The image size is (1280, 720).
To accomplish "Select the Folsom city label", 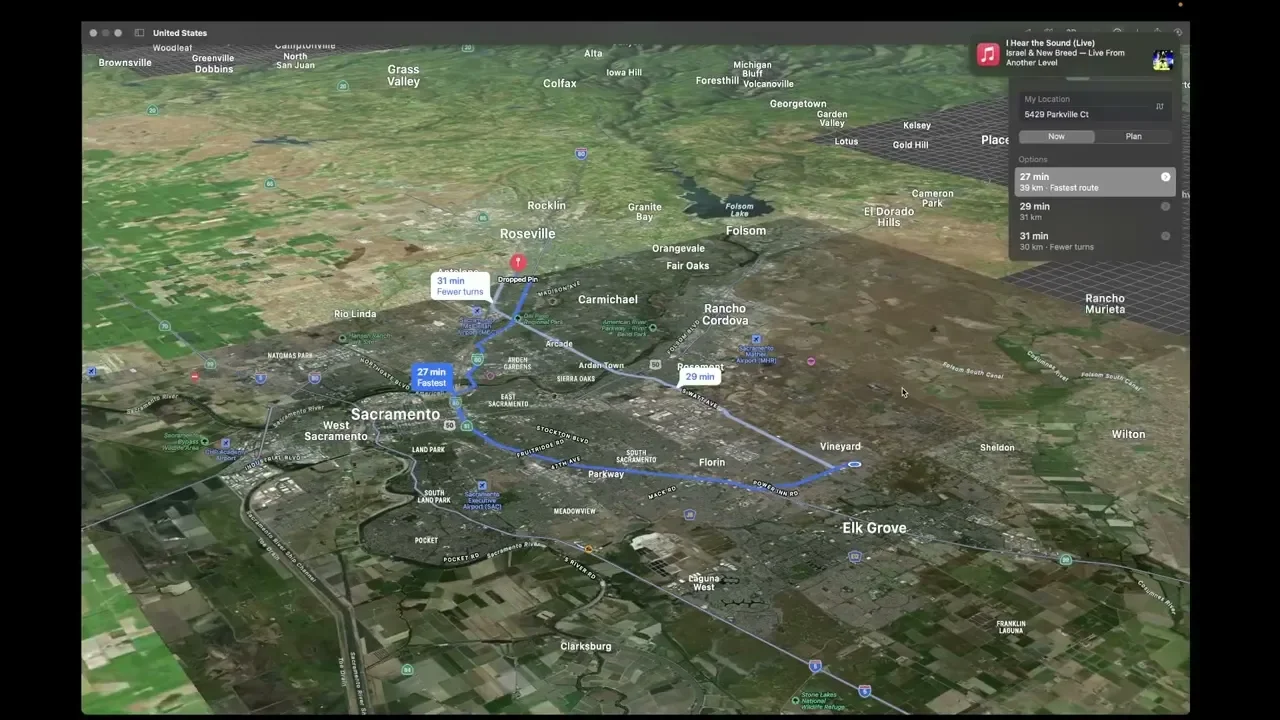I will (746, 231).
